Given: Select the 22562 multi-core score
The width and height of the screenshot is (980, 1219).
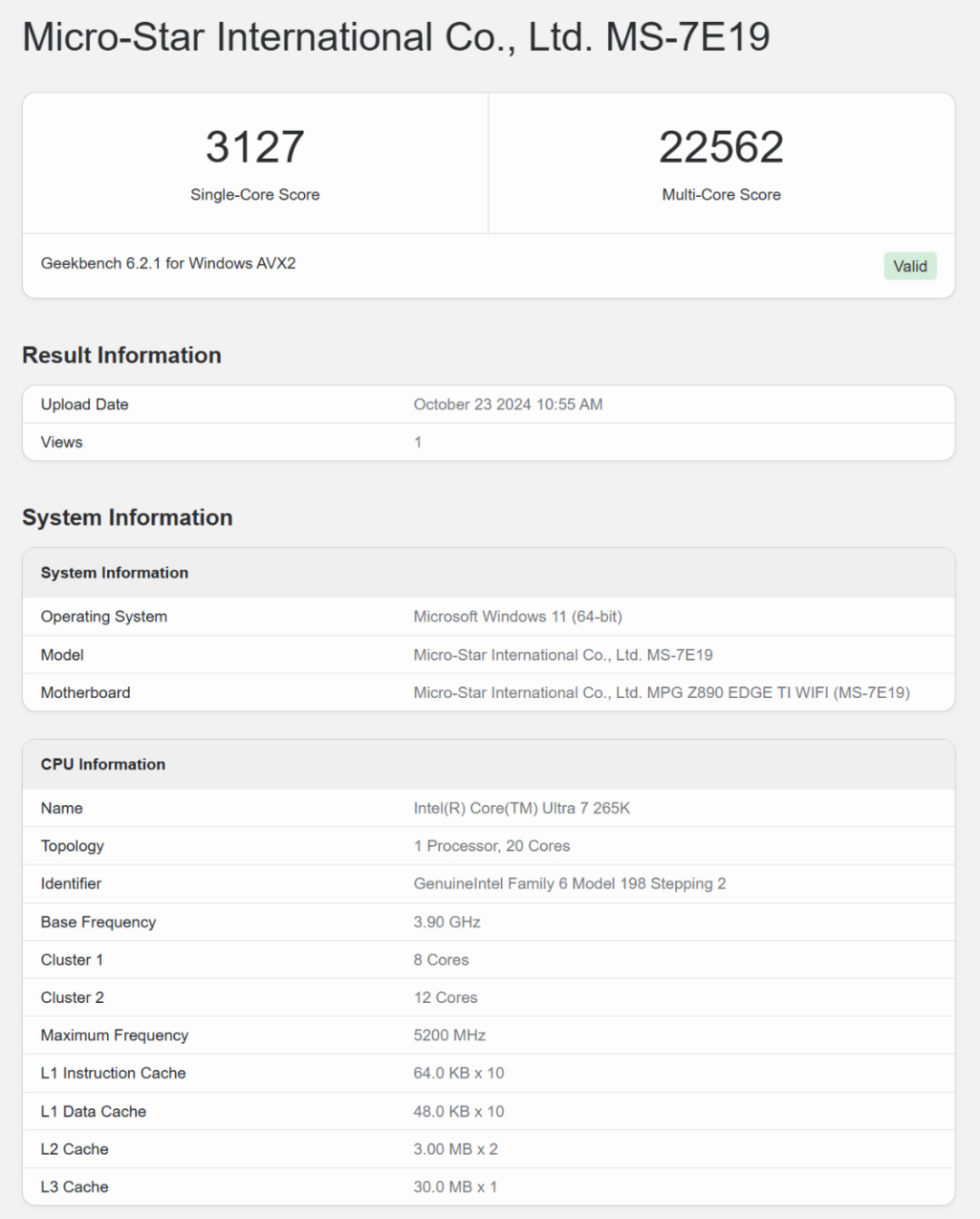Looking at the screenshot, I should pos(720,147).
